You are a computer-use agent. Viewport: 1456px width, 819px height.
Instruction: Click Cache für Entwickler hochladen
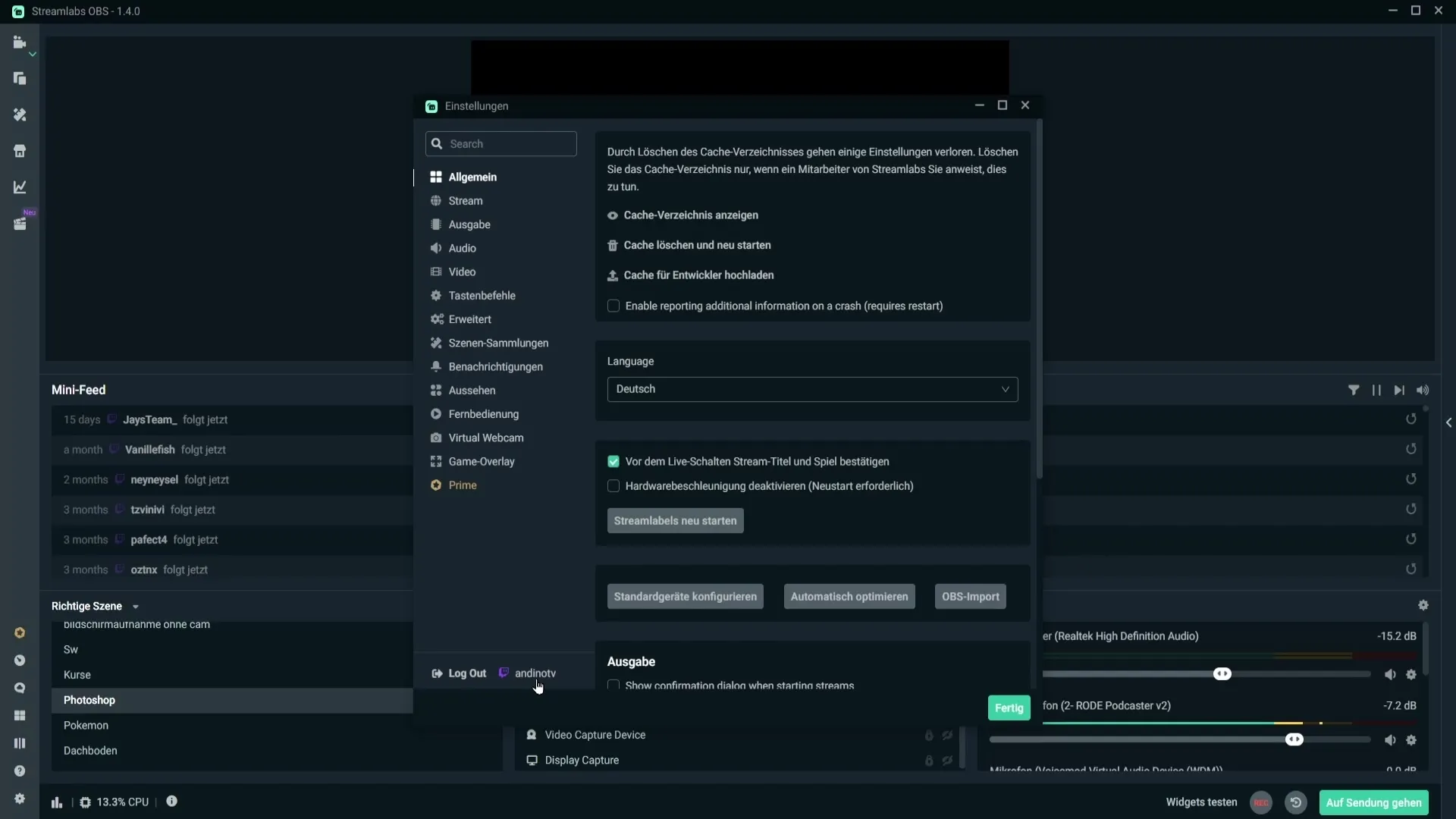pyautogui.click(x=698, y=275)
